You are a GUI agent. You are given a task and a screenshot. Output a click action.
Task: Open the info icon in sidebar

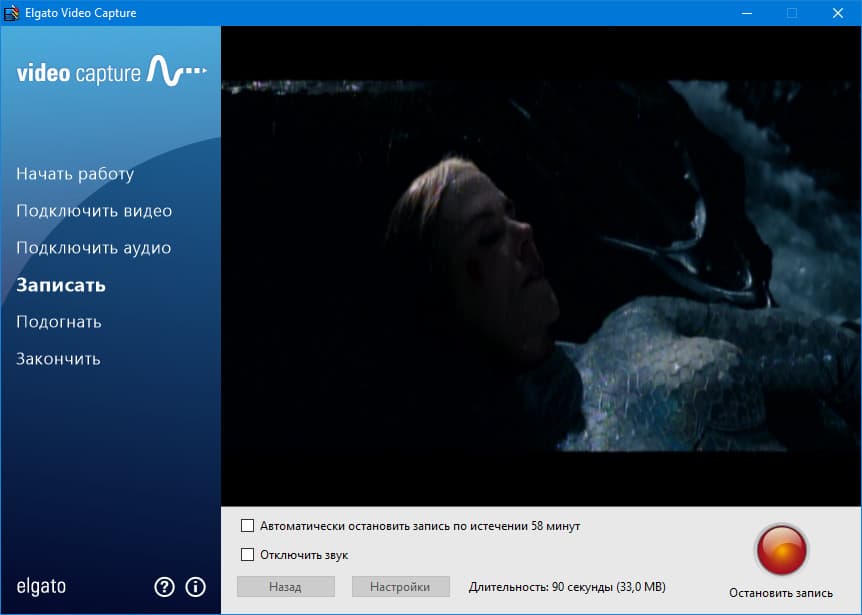pyautogui.click(x=195, y=587)
